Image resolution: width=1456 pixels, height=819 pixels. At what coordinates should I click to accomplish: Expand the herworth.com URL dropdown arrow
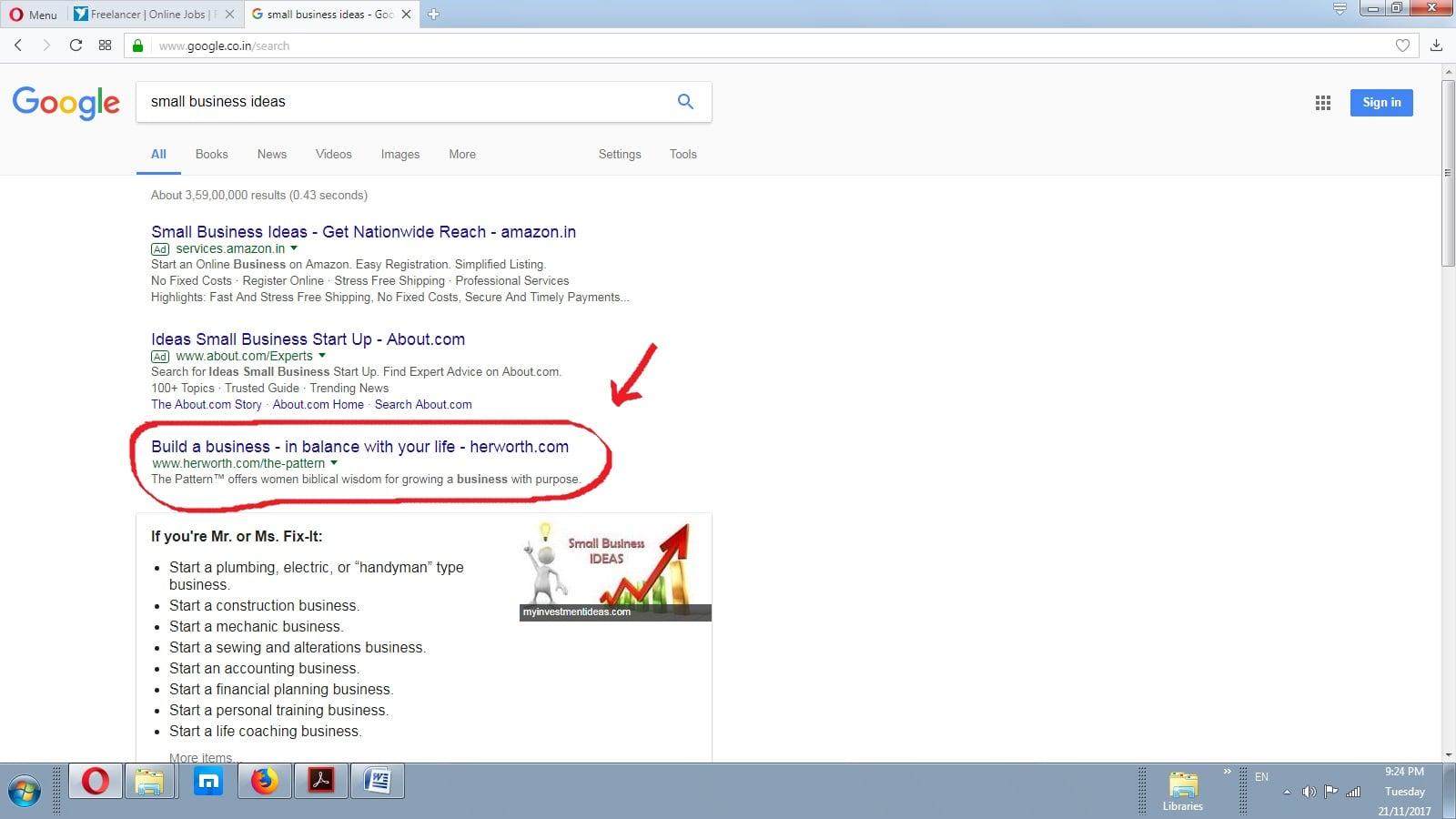[x=334, y=463]
